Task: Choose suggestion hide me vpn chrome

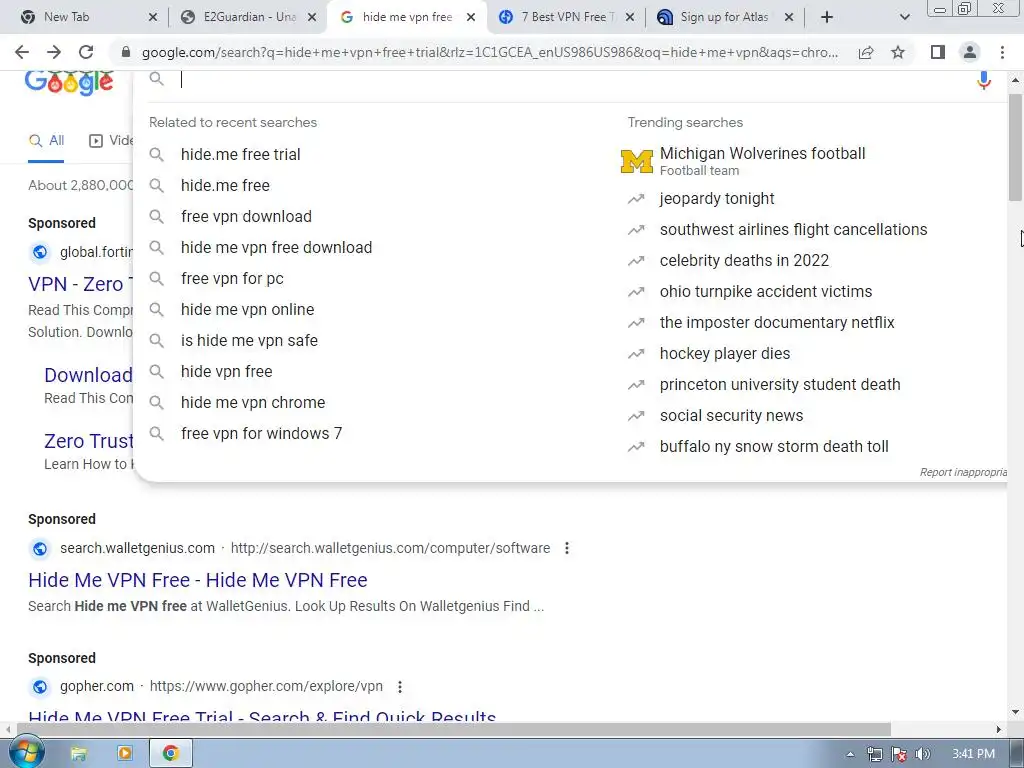Action: tap(253, 402)
